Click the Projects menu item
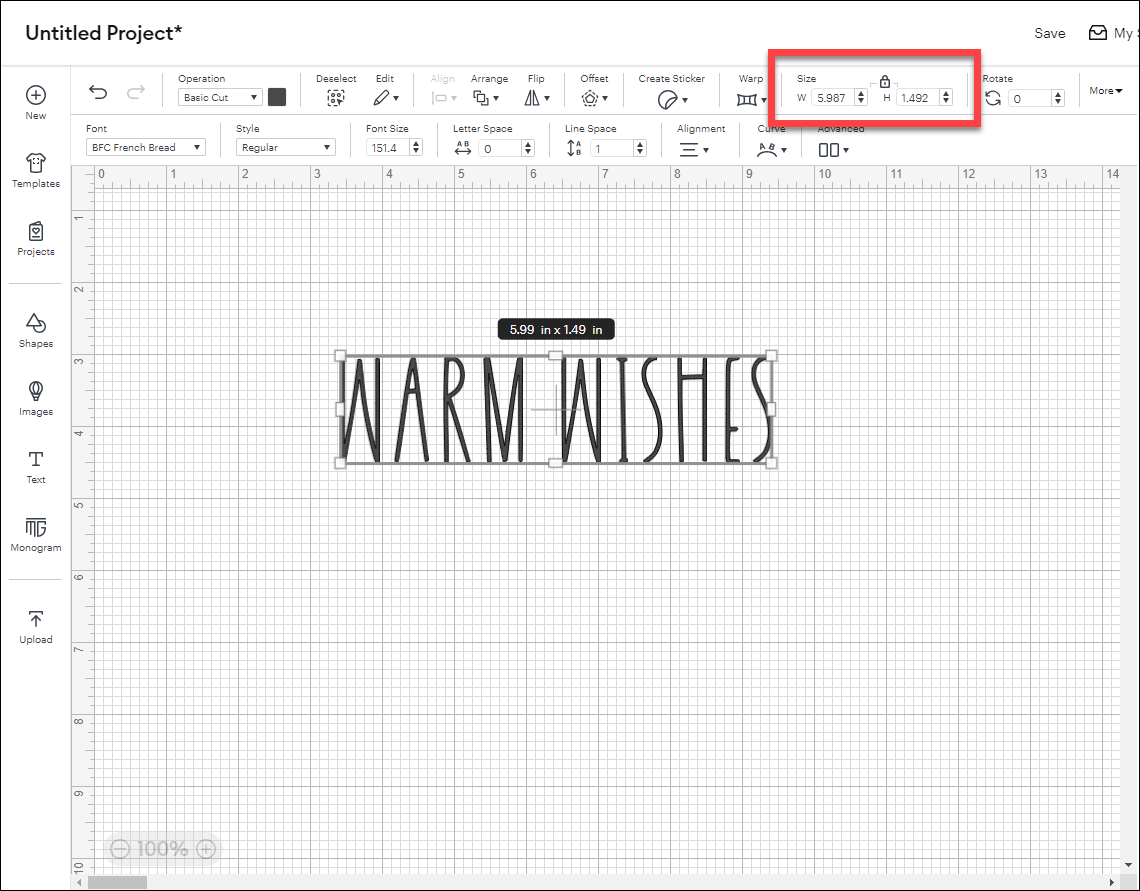The width and height of the screenshot is (1140, 891). (x=35, y=237)
